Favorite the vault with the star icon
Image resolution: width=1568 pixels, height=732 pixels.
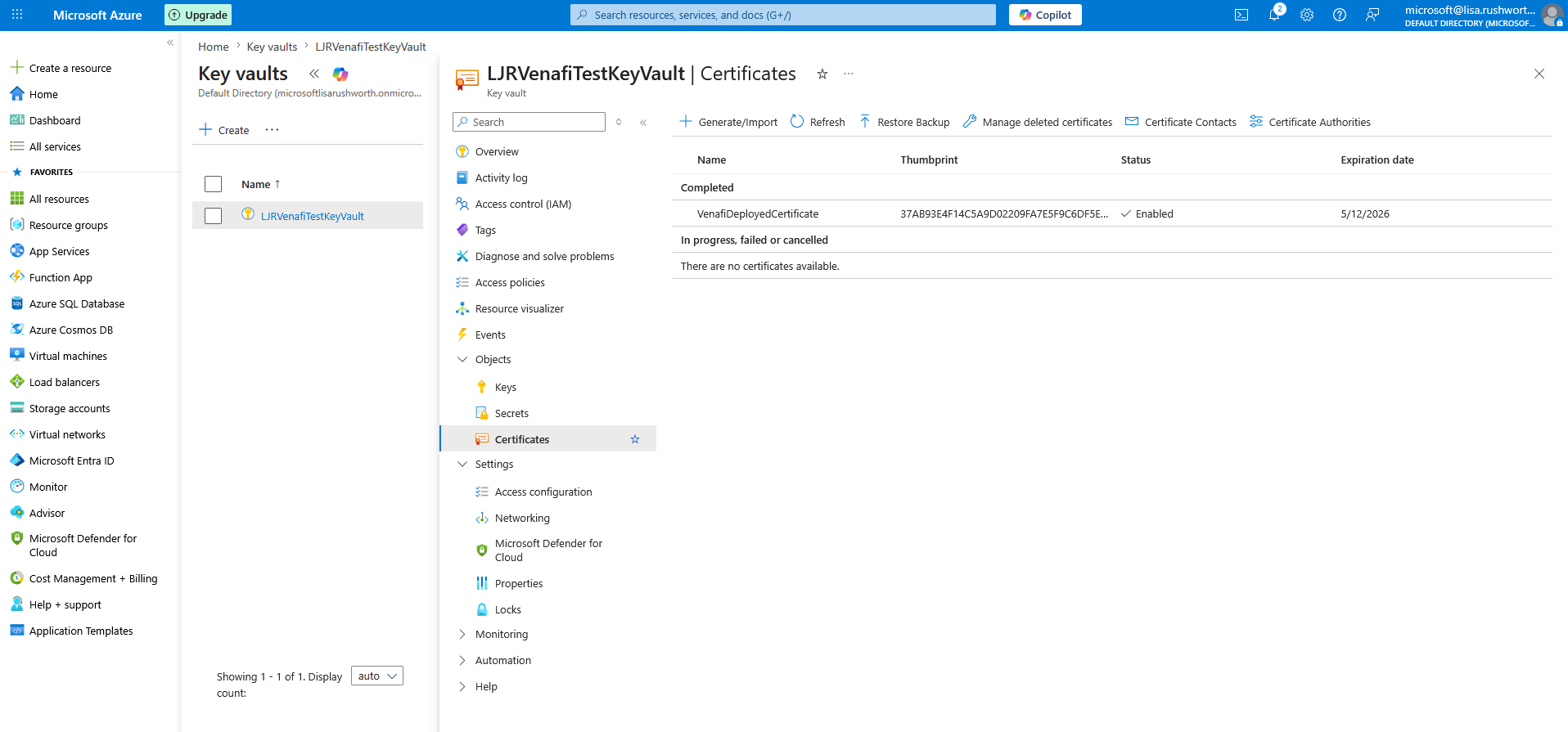coord(822,74)
